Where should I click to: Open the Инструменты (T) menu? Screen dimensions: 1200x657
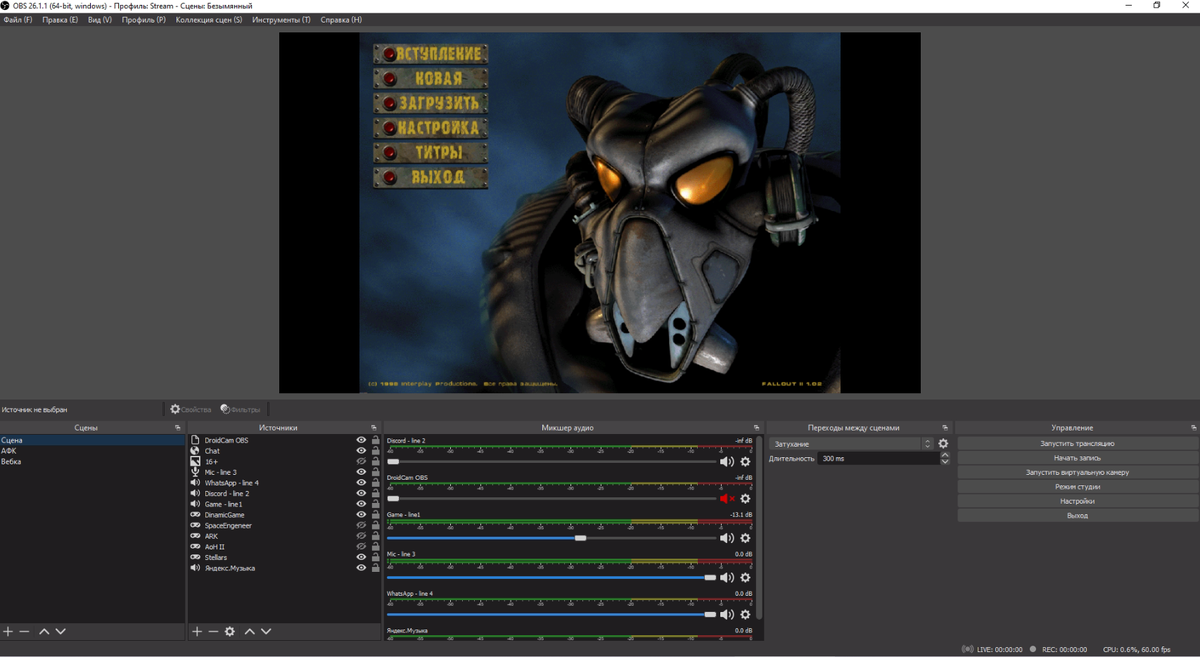pos(281,20)
